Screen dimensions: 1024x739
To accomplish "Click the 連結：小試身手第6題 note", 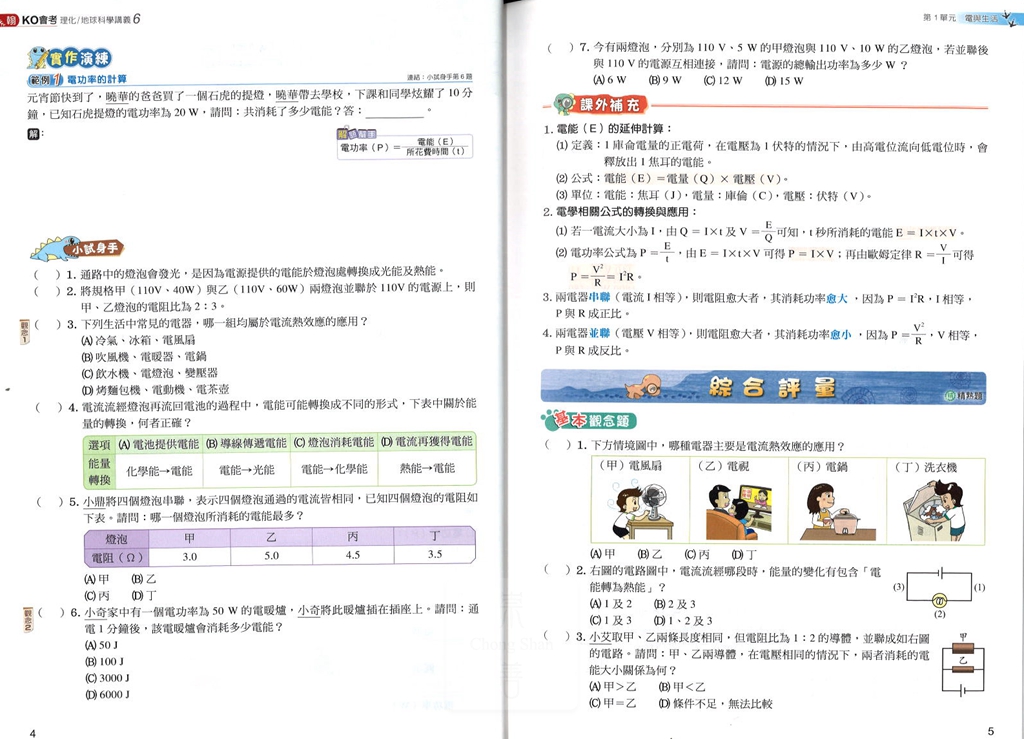I will pyautogui.click(x=439, y=77).
